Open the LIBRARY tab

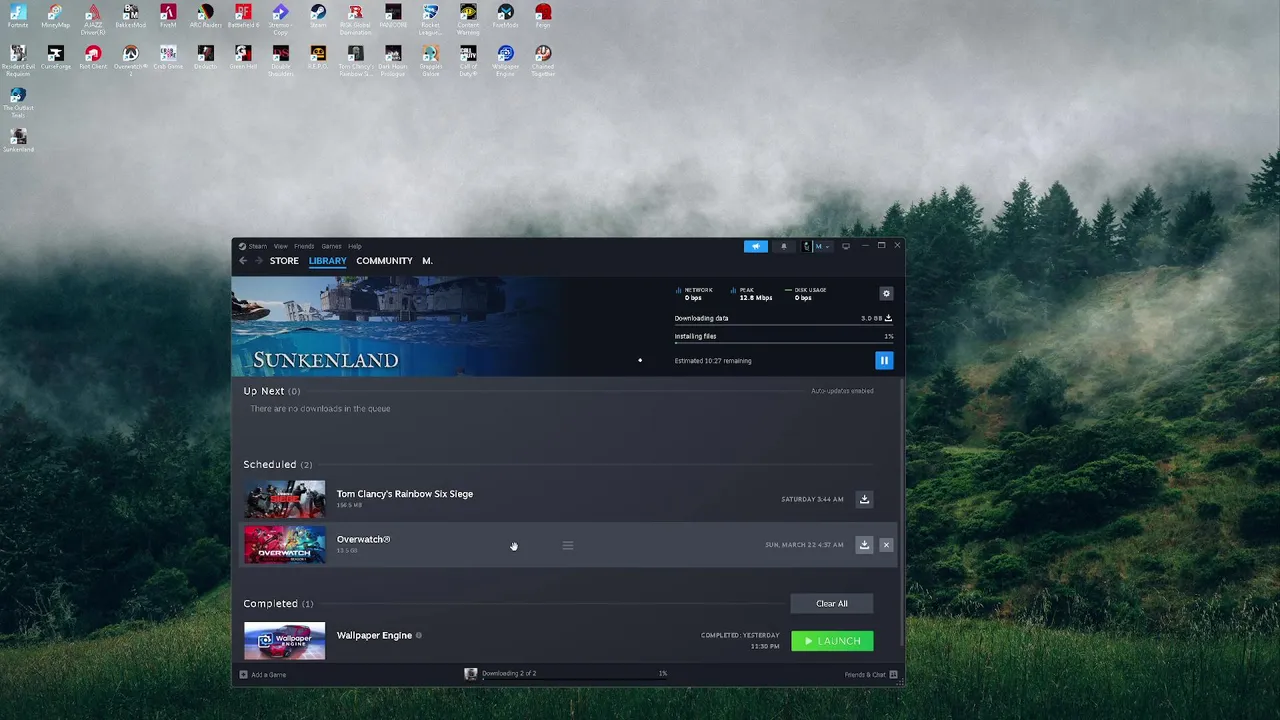(327, 261)
